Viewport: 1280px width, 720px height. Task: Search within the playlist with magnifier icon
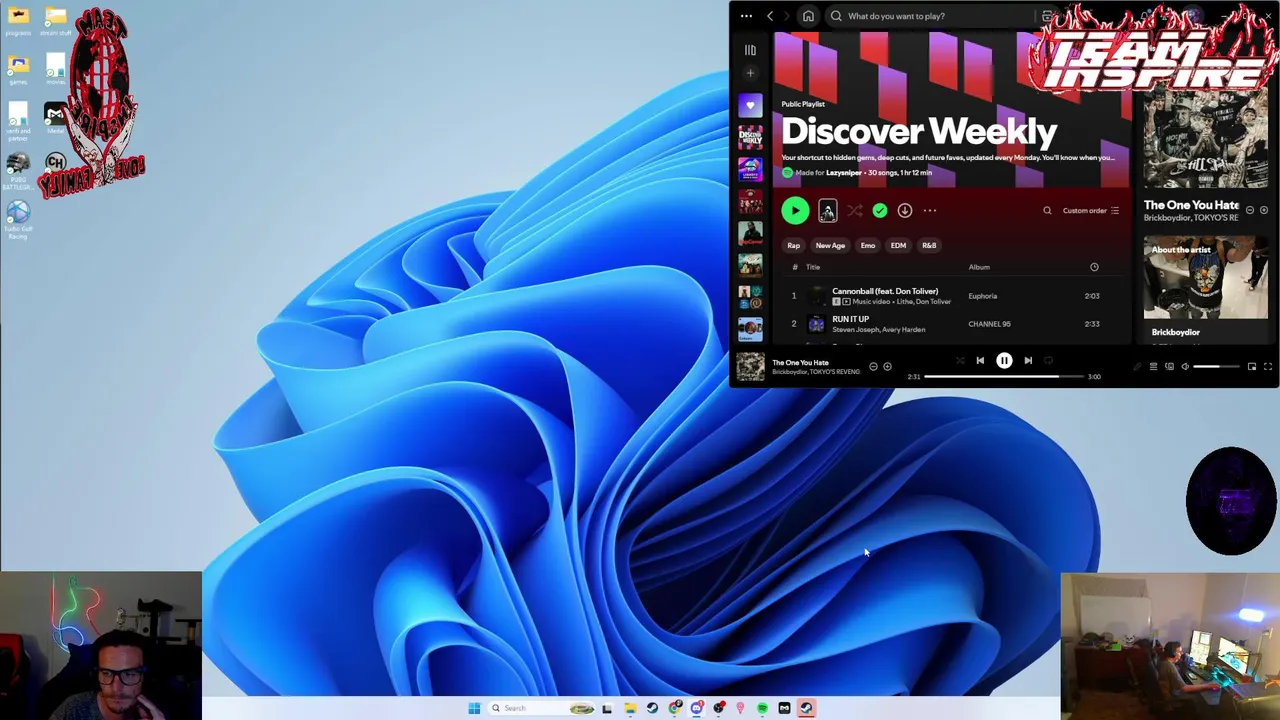coord(1047,210)
